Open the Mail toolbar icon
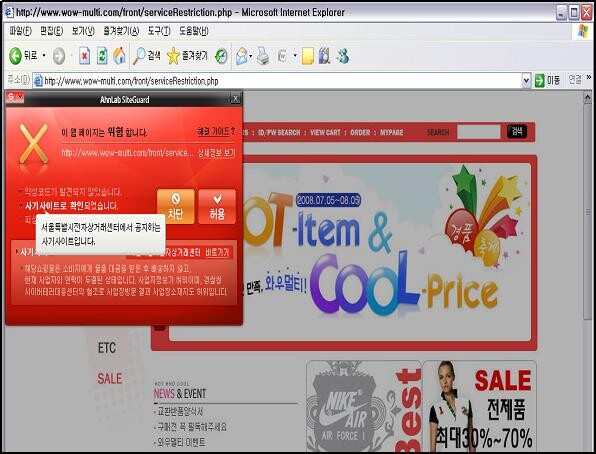Viewport: 596px width, 454px height. [x=242, y=56]
